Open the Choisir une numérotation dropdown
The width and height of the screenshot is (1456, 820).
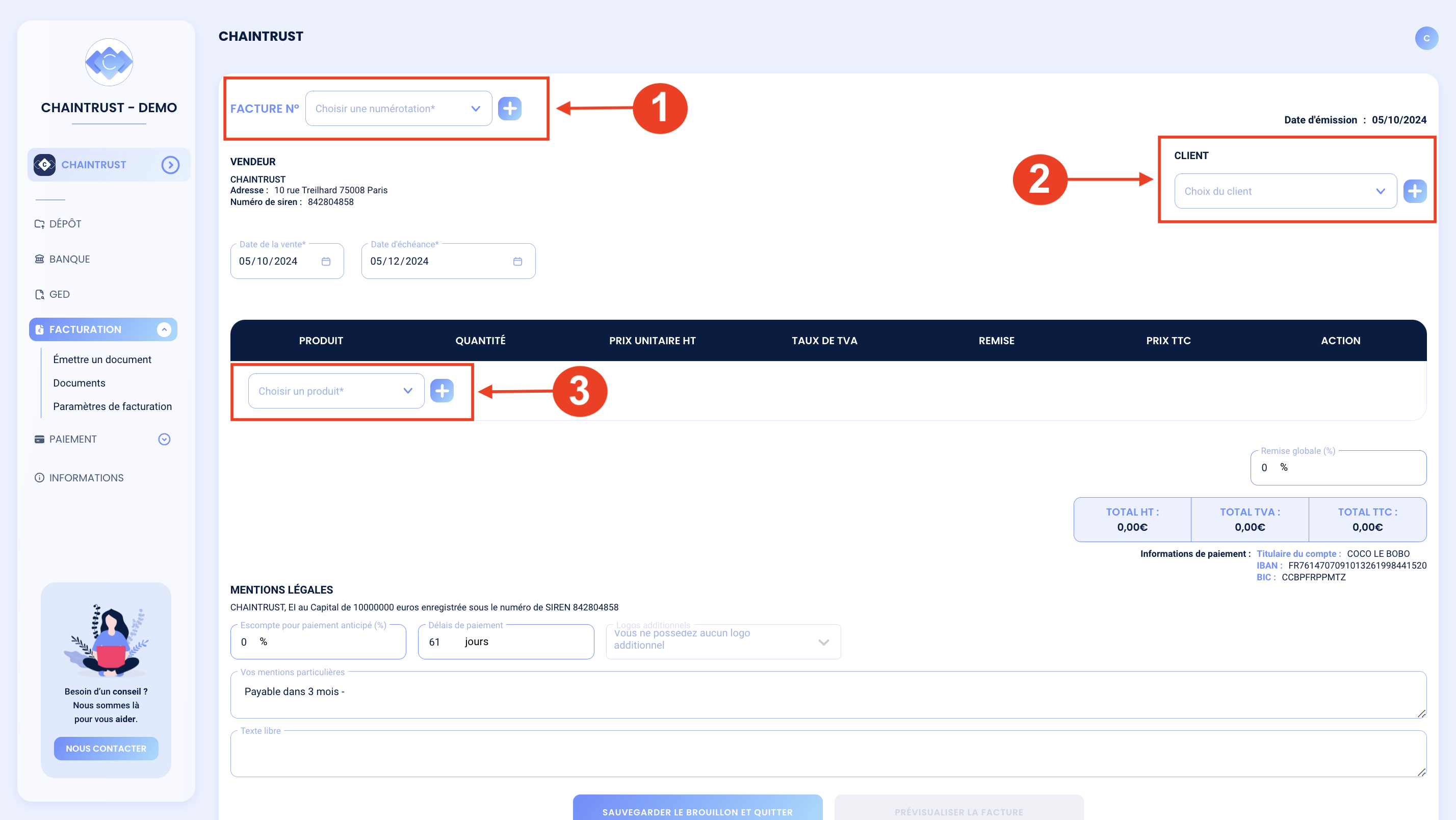point(398,109)
